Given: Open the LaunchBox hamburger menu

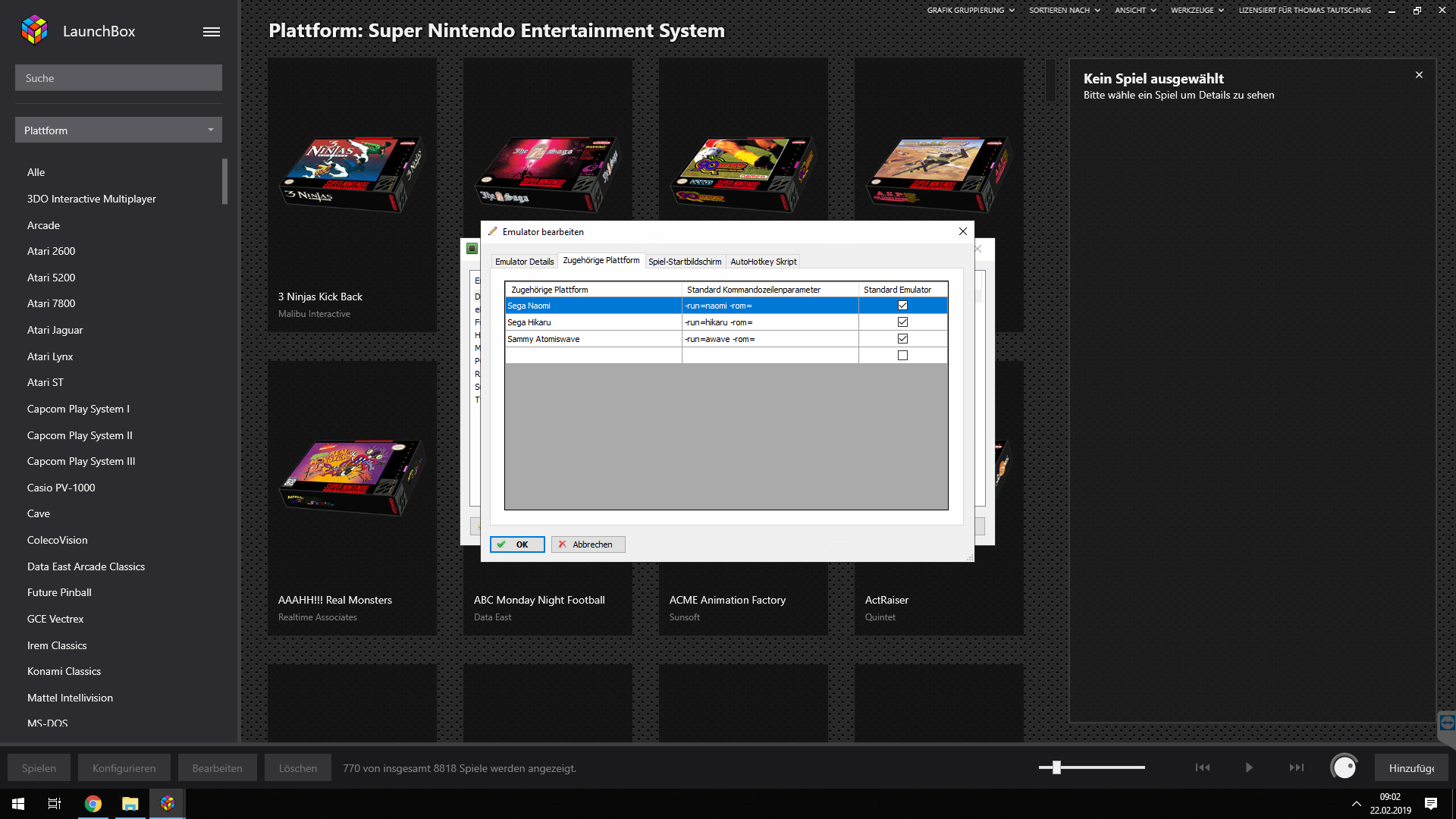Looking at the screenshot, I should coord(212,32).
